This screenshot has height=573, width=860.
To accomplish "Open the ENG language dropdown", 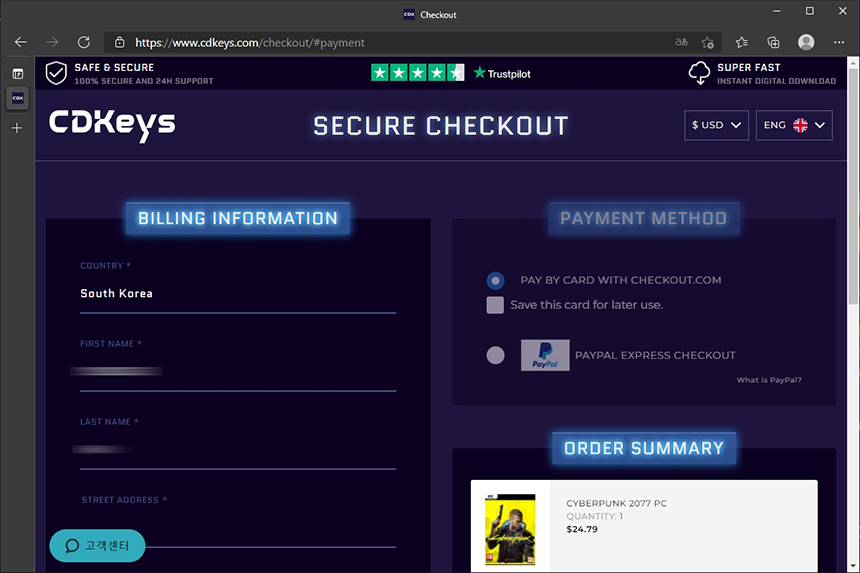I will (794, 125).
